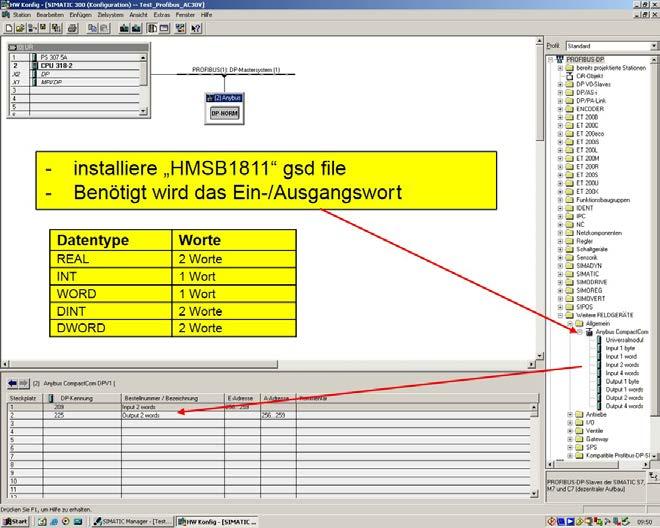The width and height of the screenshot is (660, 528).
Task: Click the Copy toolbar icon
Action: click(x=92, y=28)
